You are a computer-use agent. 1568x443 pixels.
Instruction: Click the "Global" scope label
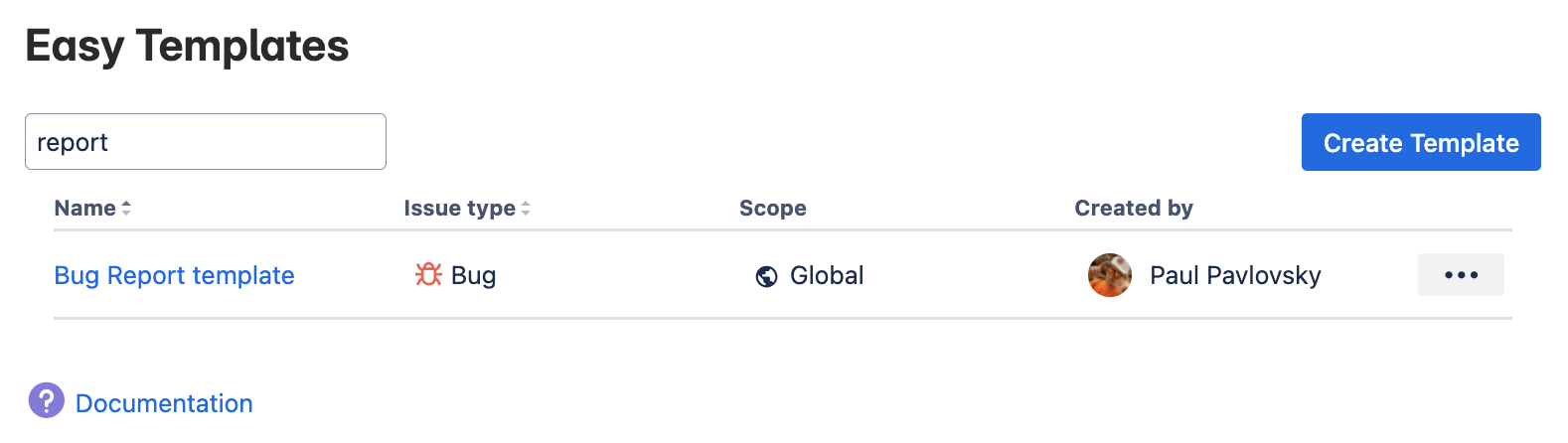(827, 276)
